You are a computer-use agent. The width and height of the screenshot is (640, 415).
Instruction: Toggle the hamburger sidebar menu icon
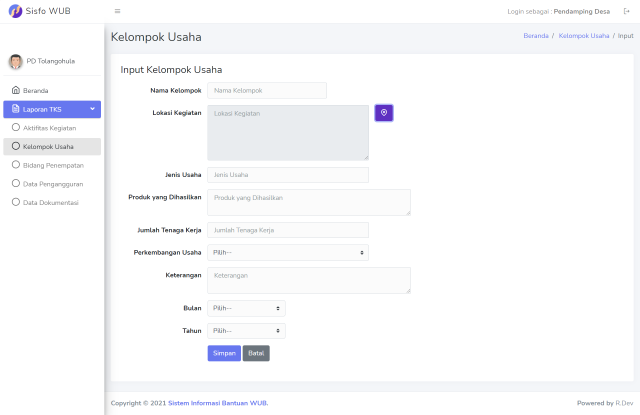[117, 11]
